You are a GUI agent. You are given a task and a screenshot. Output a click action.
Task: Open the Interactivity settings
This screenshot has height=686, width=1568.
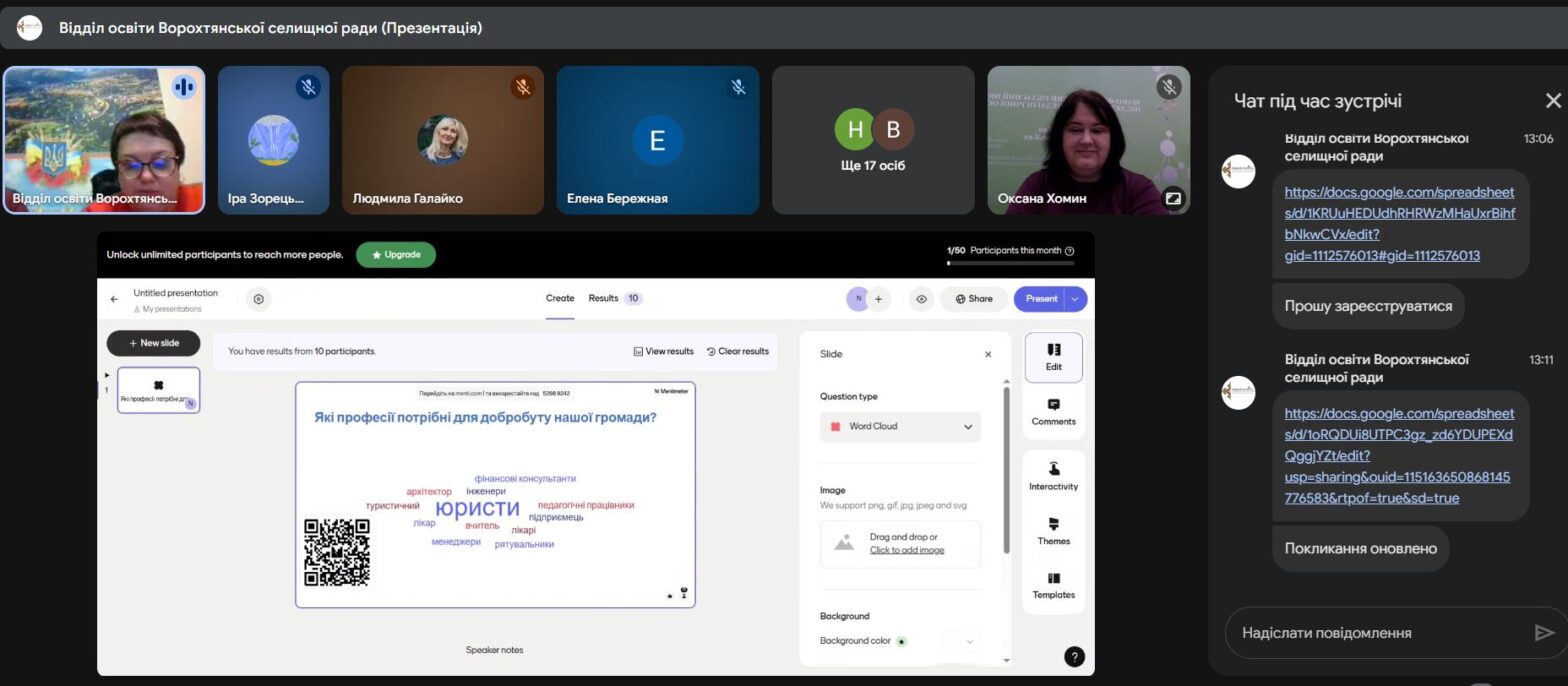[x=1053, y=476]
